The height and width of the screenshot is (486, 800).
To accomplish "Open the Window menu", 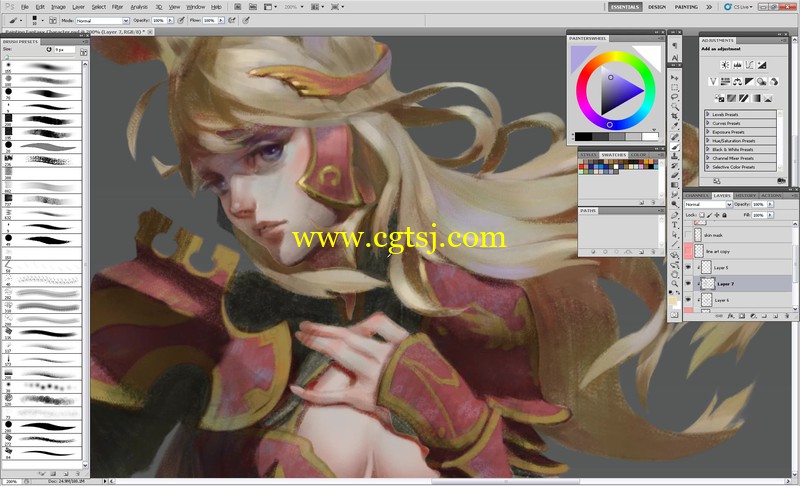I will click(195, 7).
